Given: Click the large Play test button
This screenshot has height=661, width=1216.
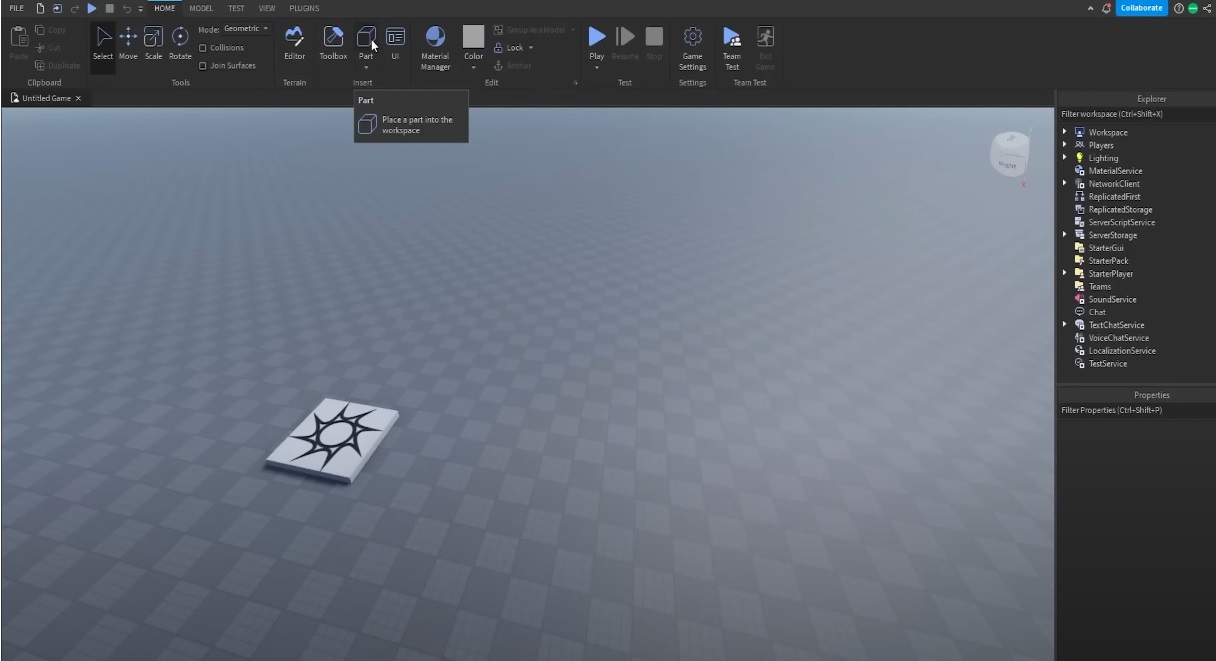Looking at the screenshot, I should (x=597, y=37).
